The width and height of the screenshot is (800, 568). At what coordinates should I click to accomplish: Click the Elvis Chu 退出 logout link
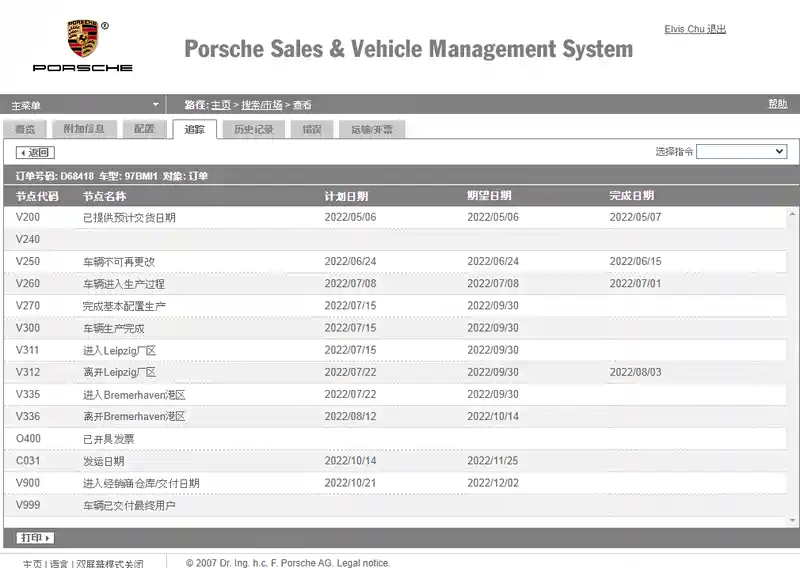(695, 29)
